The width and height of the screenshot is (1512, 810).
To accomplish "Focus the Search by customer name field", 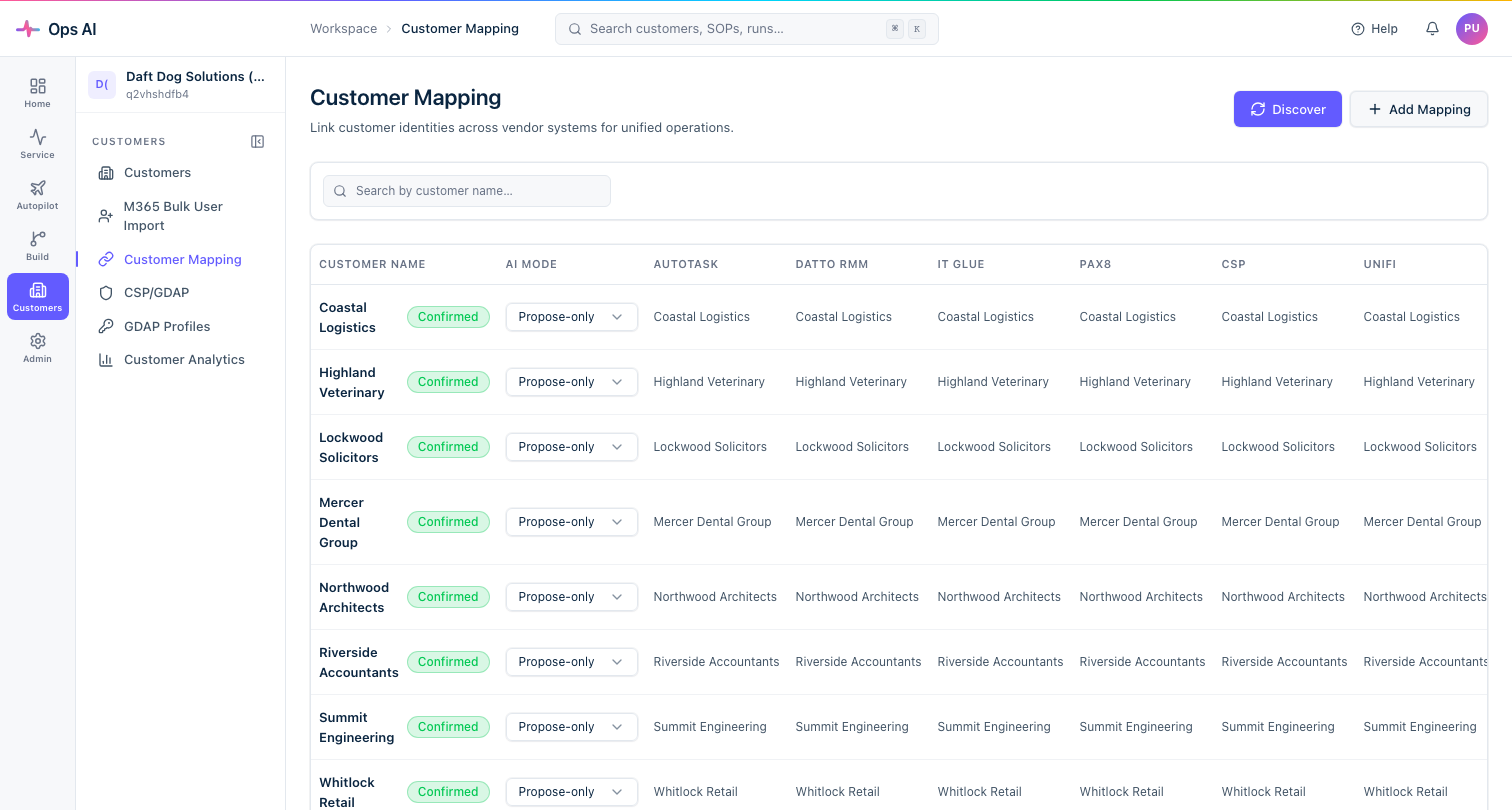I will pyautogui.click(x=466, y=191).
